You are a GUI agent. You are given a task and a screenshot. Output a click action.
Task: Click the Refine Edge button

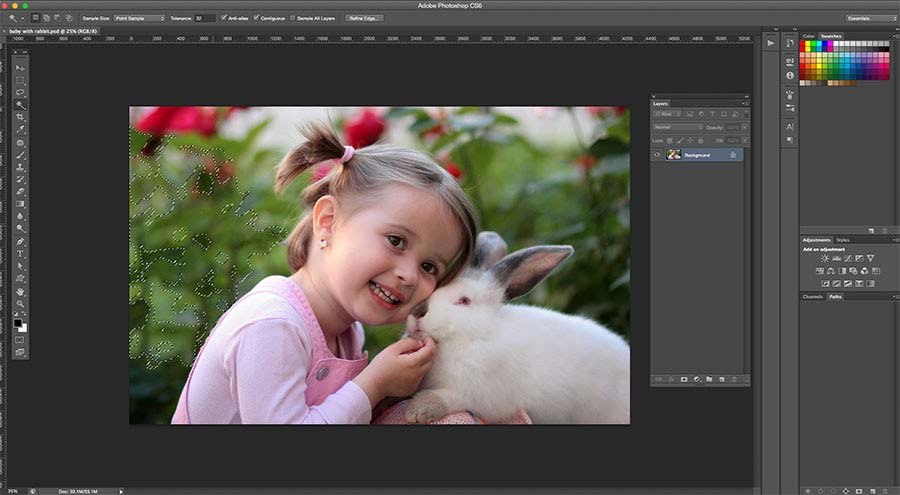click(364, 18)
